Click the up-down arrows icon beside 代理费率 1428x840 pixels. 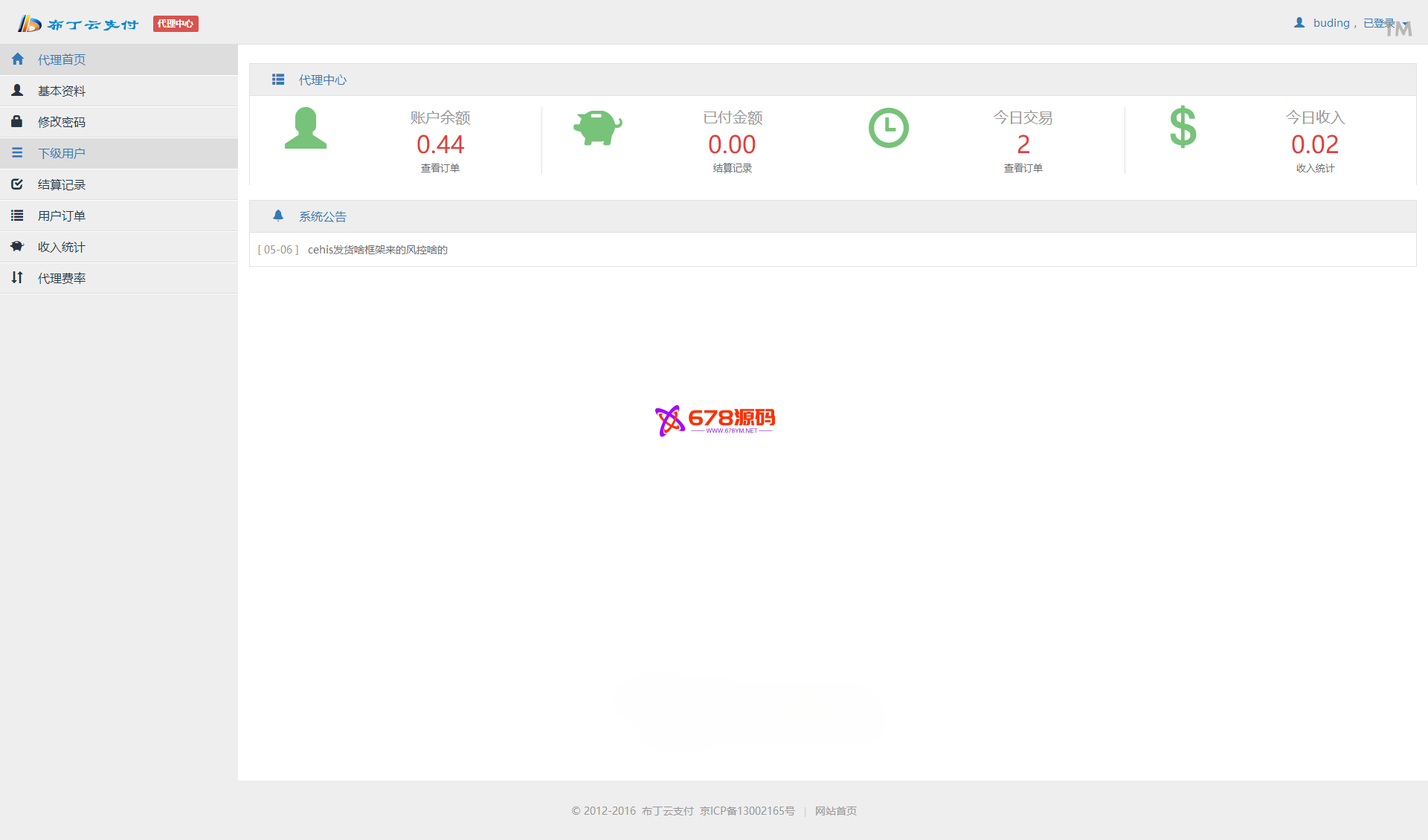click(17, 277)
